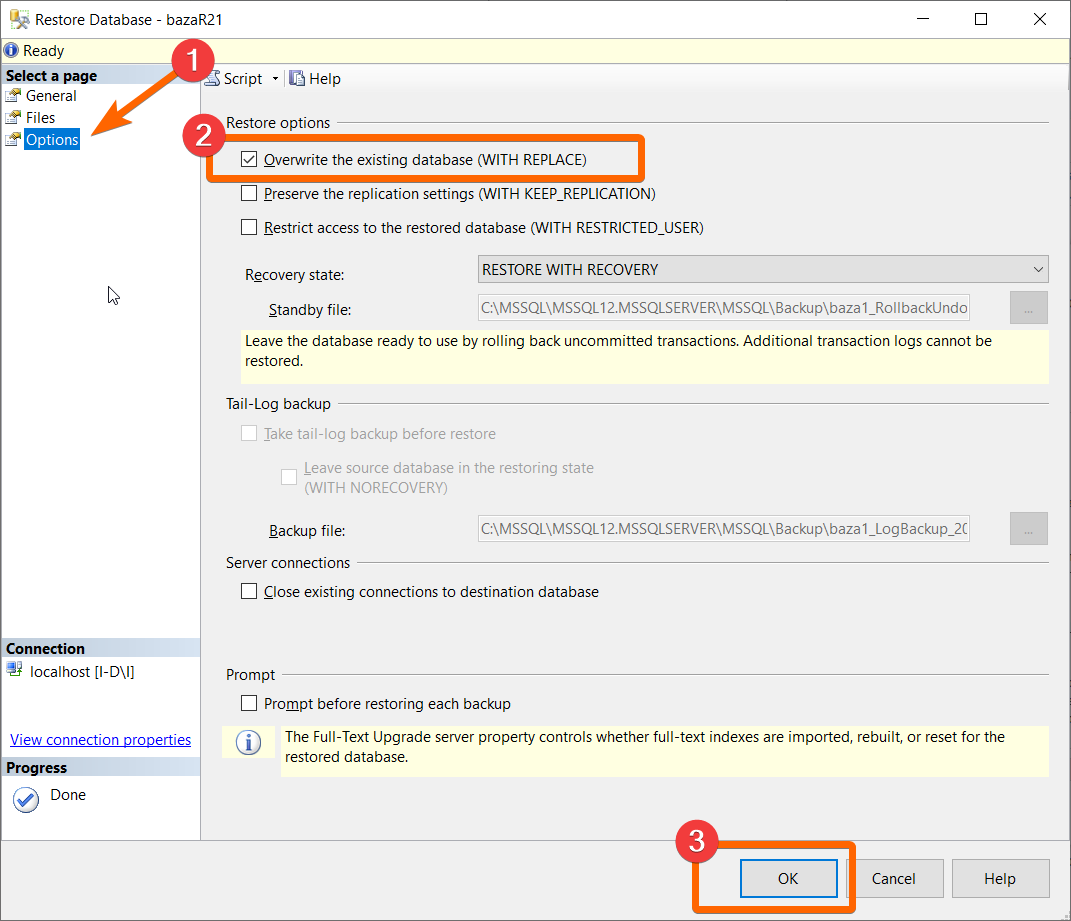This screenshot has height=921, width=1071.
Task: Check Leave source database in restoring state
Action: coord(289,477)
